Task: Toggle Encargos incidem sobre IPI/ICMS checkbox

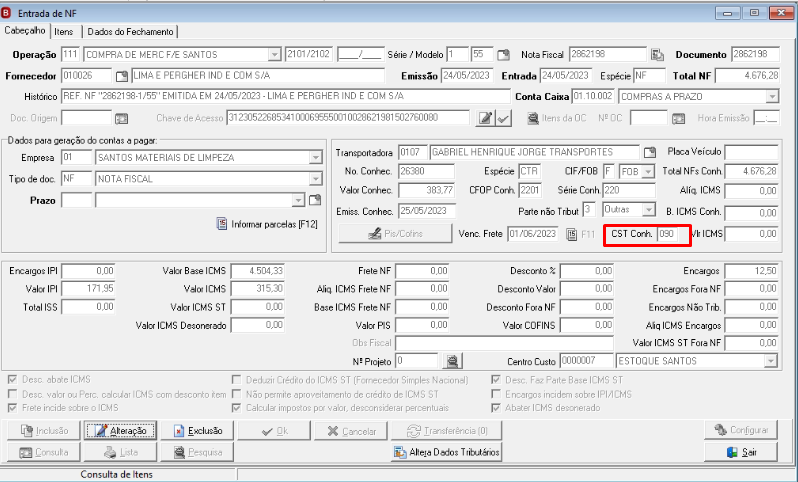Action: (x=496, y=394)
